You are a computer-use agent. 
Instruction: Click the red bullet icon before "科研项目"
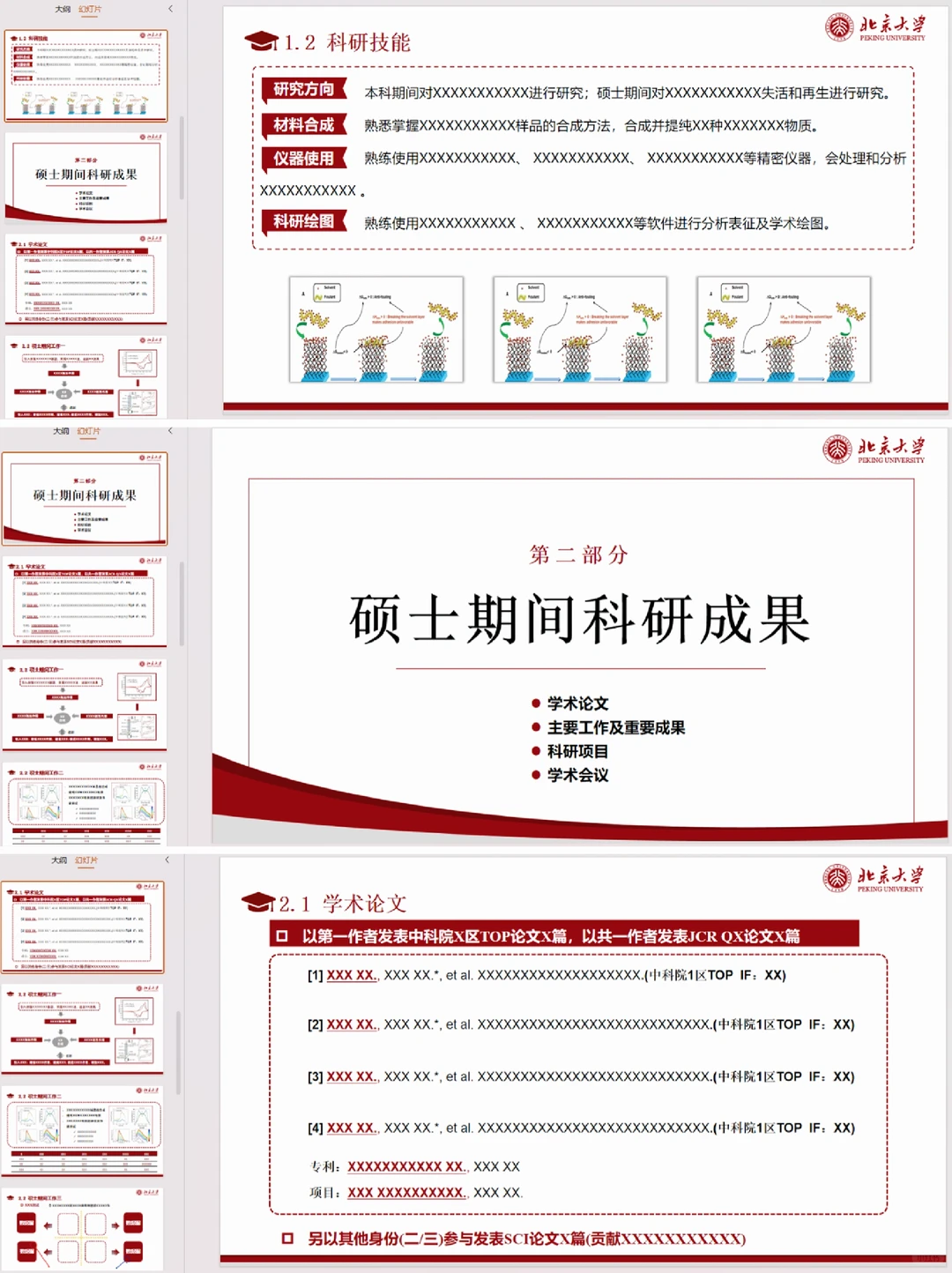click(535, 752)
